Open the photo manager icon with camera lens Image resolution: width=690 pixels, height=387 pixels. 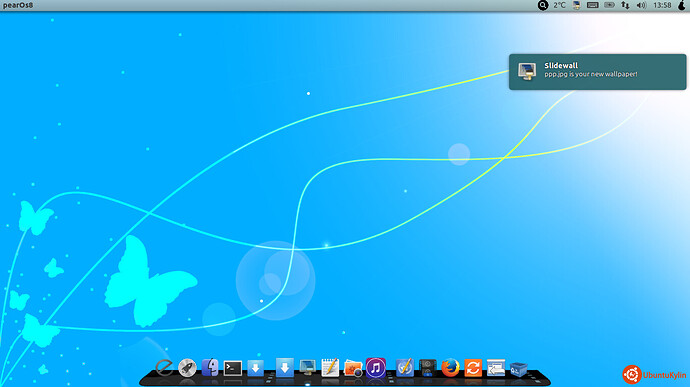353,368
